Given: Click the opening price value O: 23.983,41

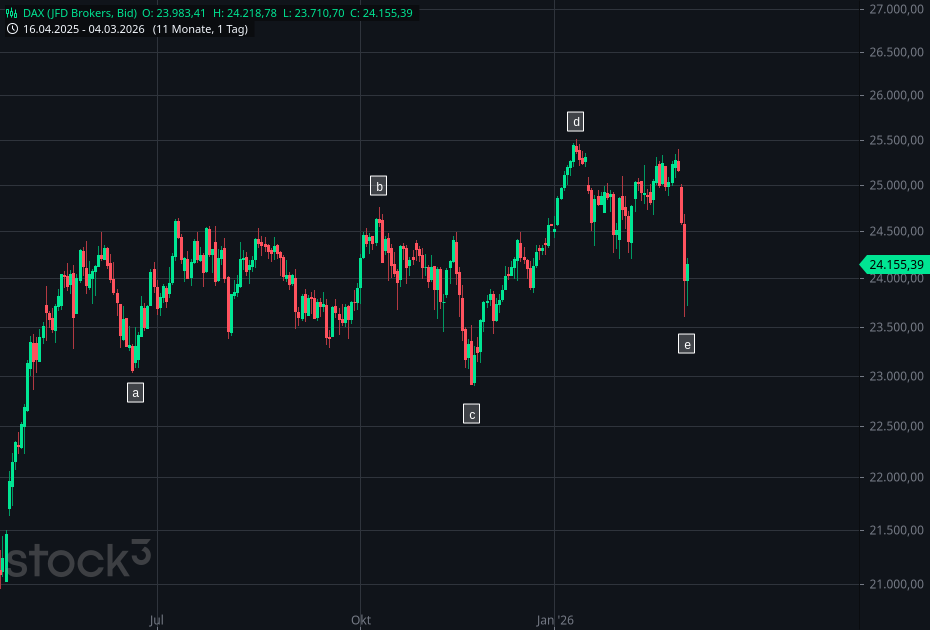Looking at the screenshot, I should click(173, 13).
